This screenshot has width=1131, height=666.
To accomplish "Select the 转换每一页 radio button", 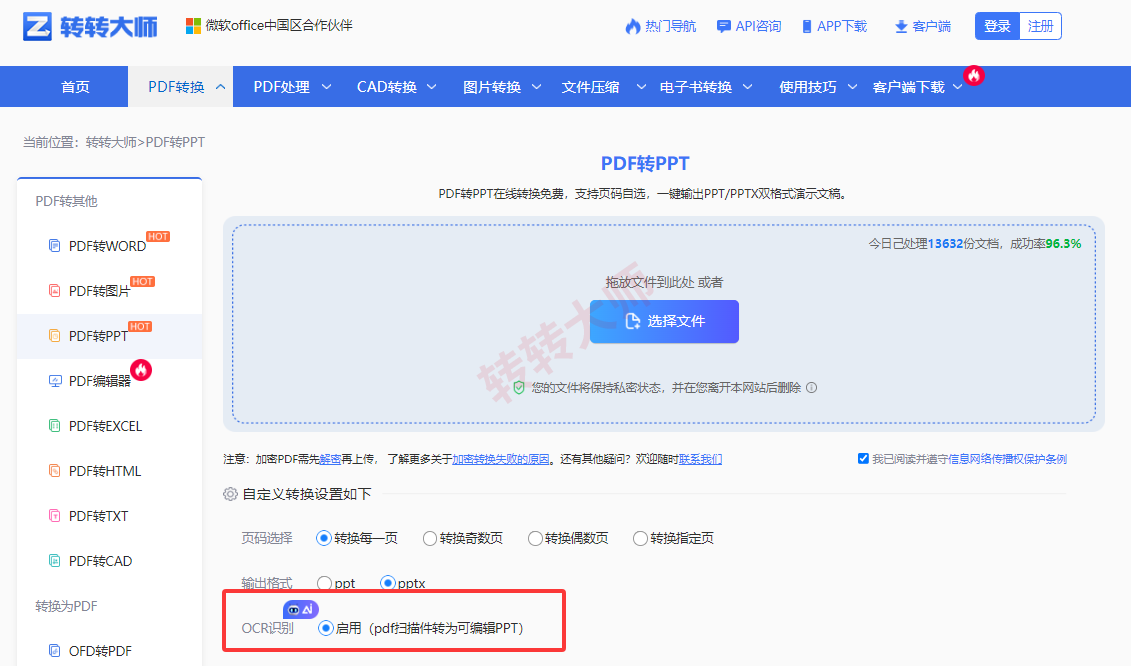I will pos(324,538).
